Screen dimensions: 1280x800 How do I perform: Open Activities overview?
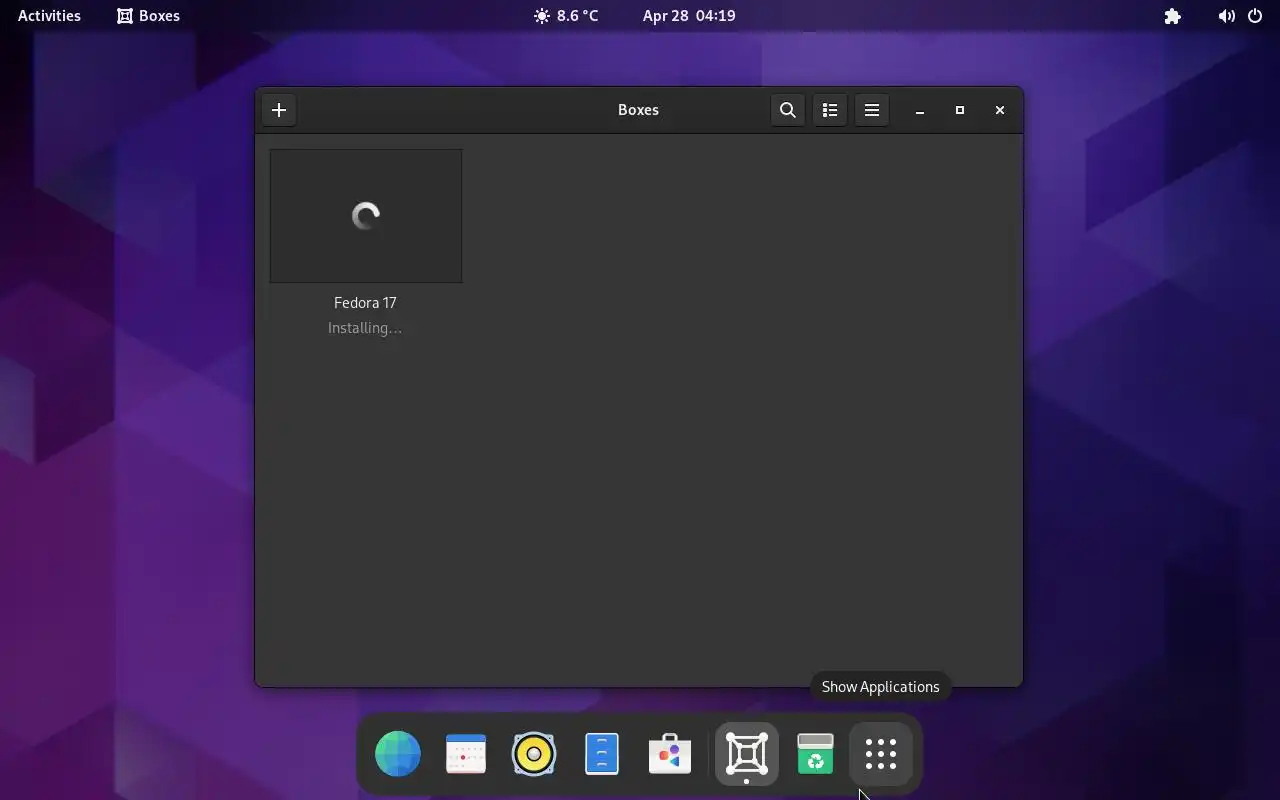(49, 16)
